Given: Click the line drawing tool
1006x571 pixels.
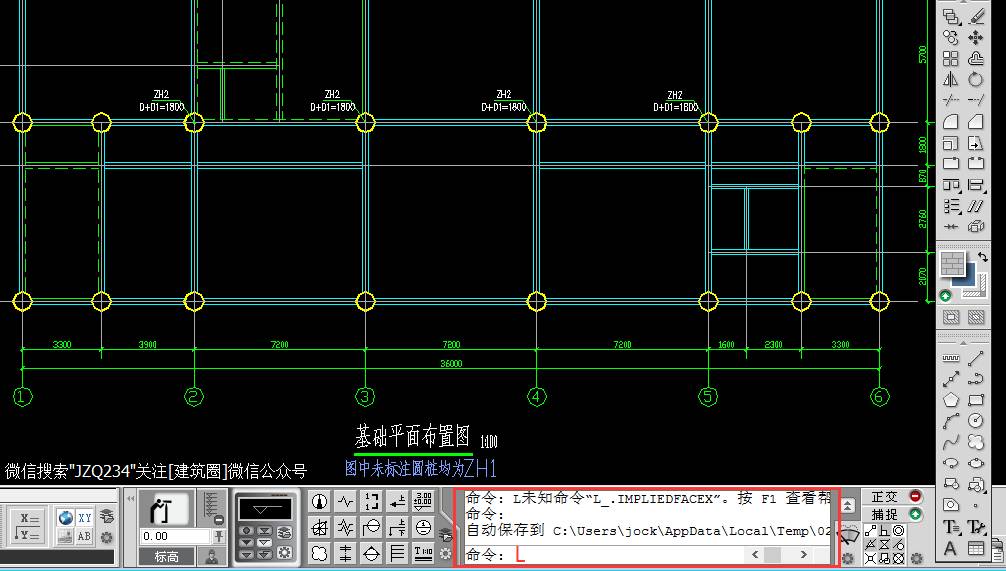Looking at the screenshot, I should tap(976, 358).
